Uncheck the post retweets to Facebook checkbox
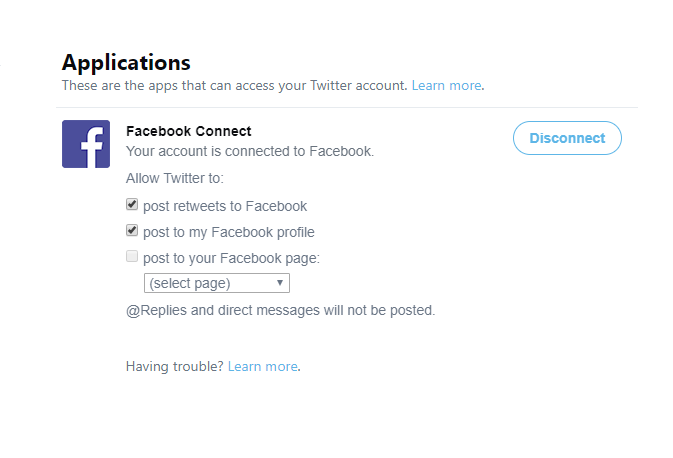This screenshot has height=458, width=673. (132, 205)
